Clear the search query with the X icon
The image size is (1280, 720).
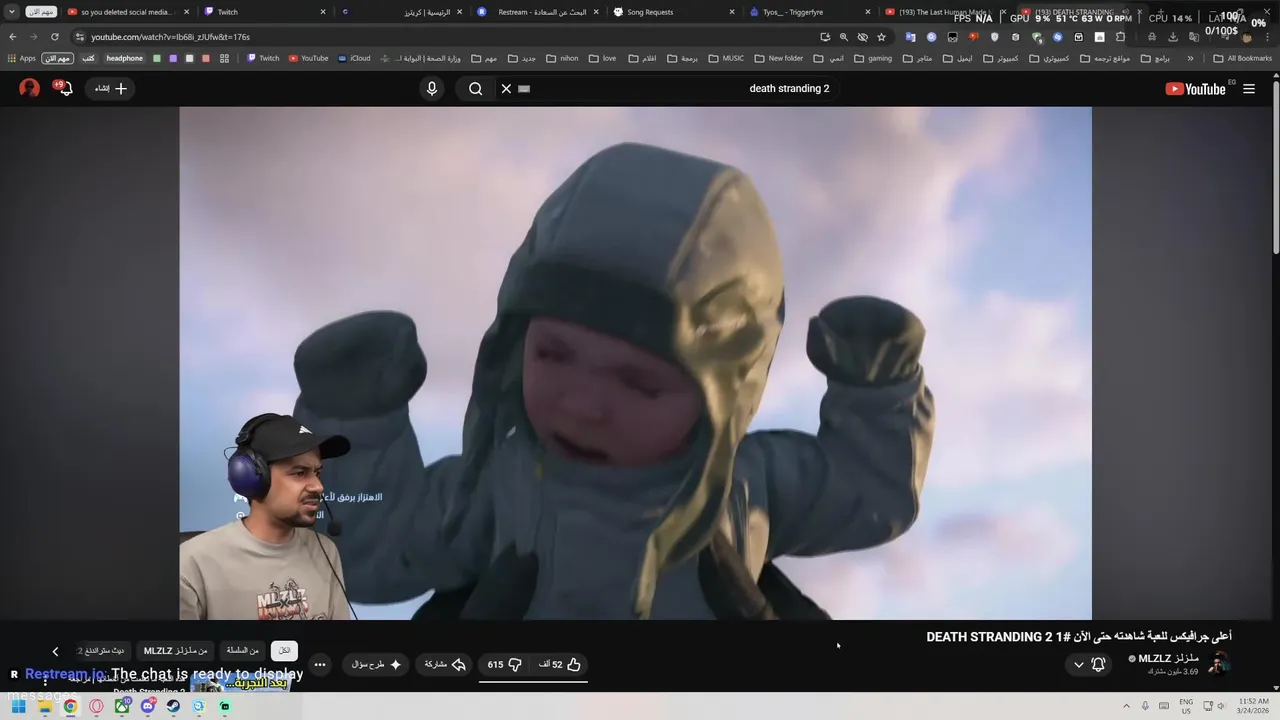point(506,89)
